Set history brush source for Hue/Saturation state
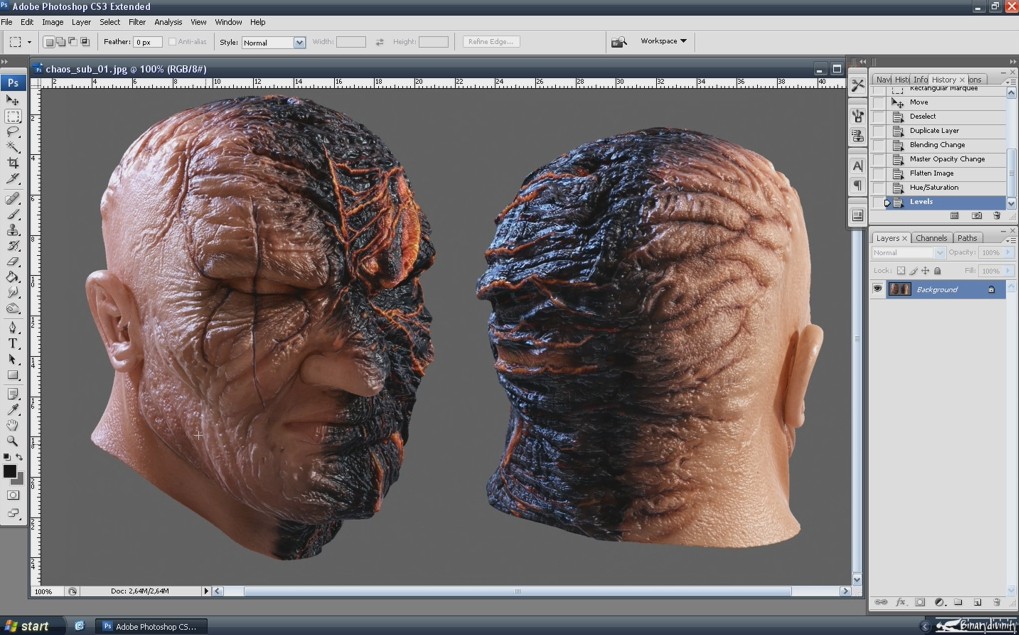The width and height of the screenshot is (1019, 635). (x=879, y=187)
